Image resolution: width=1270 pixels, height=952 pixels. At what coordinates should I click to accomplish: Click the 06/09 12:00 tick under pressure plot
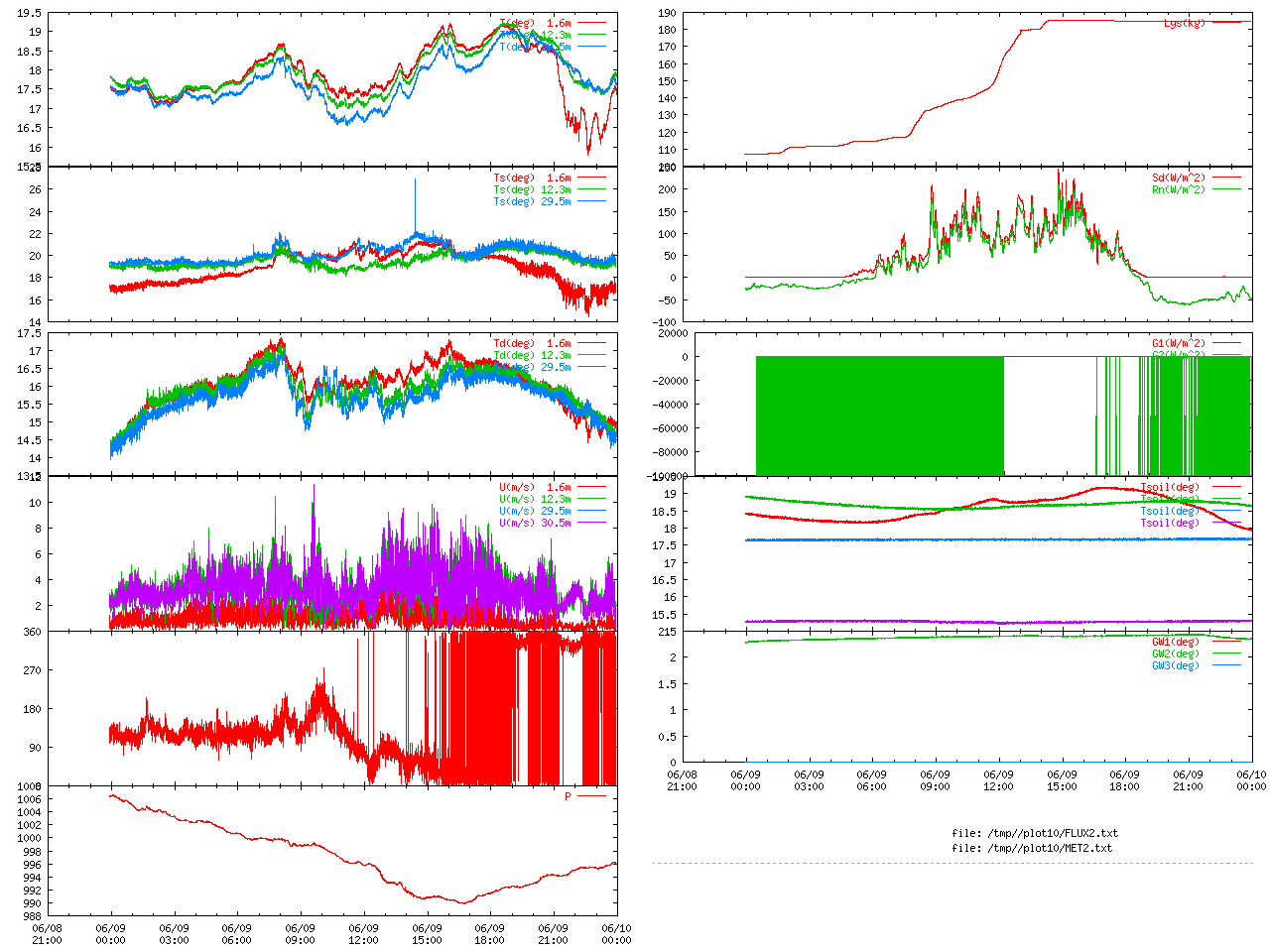point(363,934)
